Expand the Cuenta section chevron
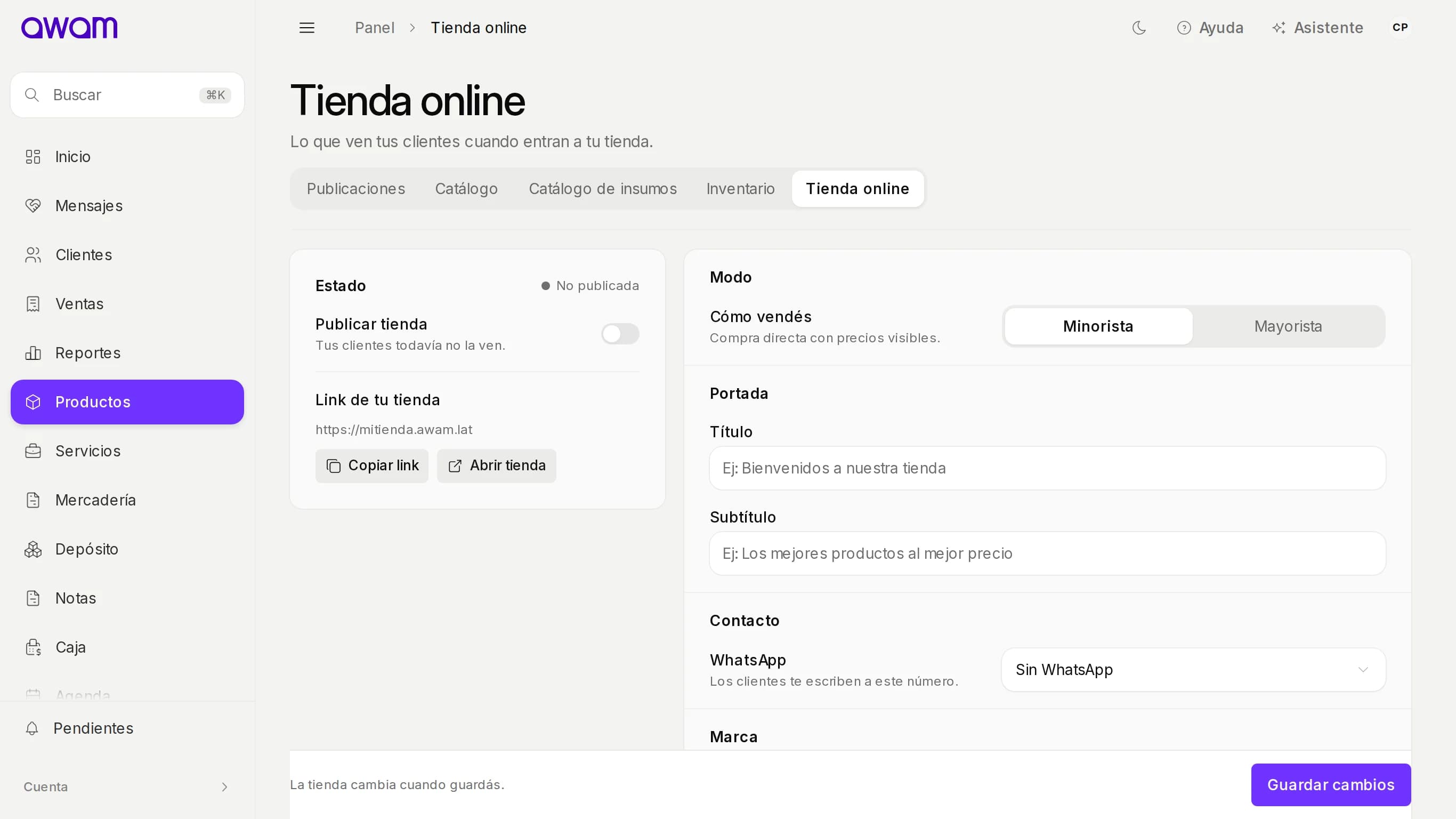The width and height of the screenshot is (1456, 819). click(224, 787)
